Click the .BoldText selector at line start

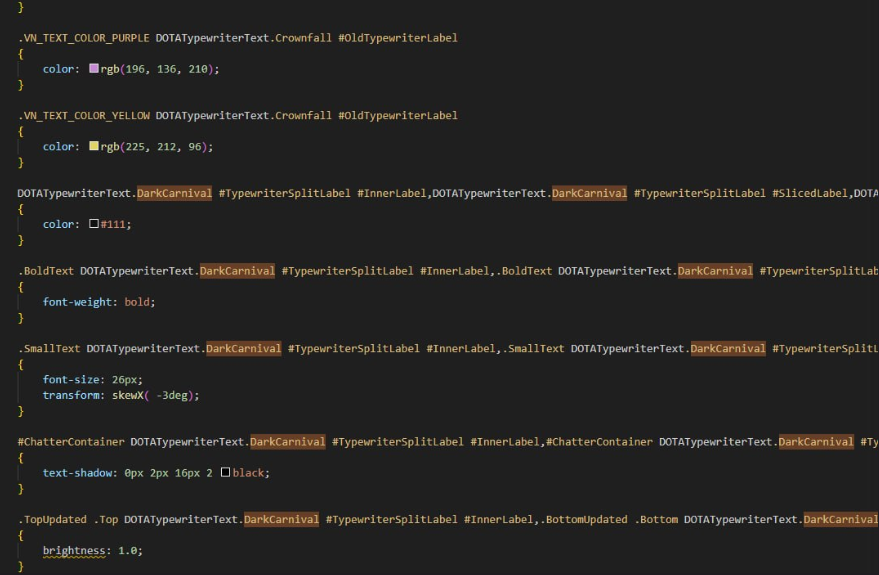pyautogui.click(x=46, y=270)
